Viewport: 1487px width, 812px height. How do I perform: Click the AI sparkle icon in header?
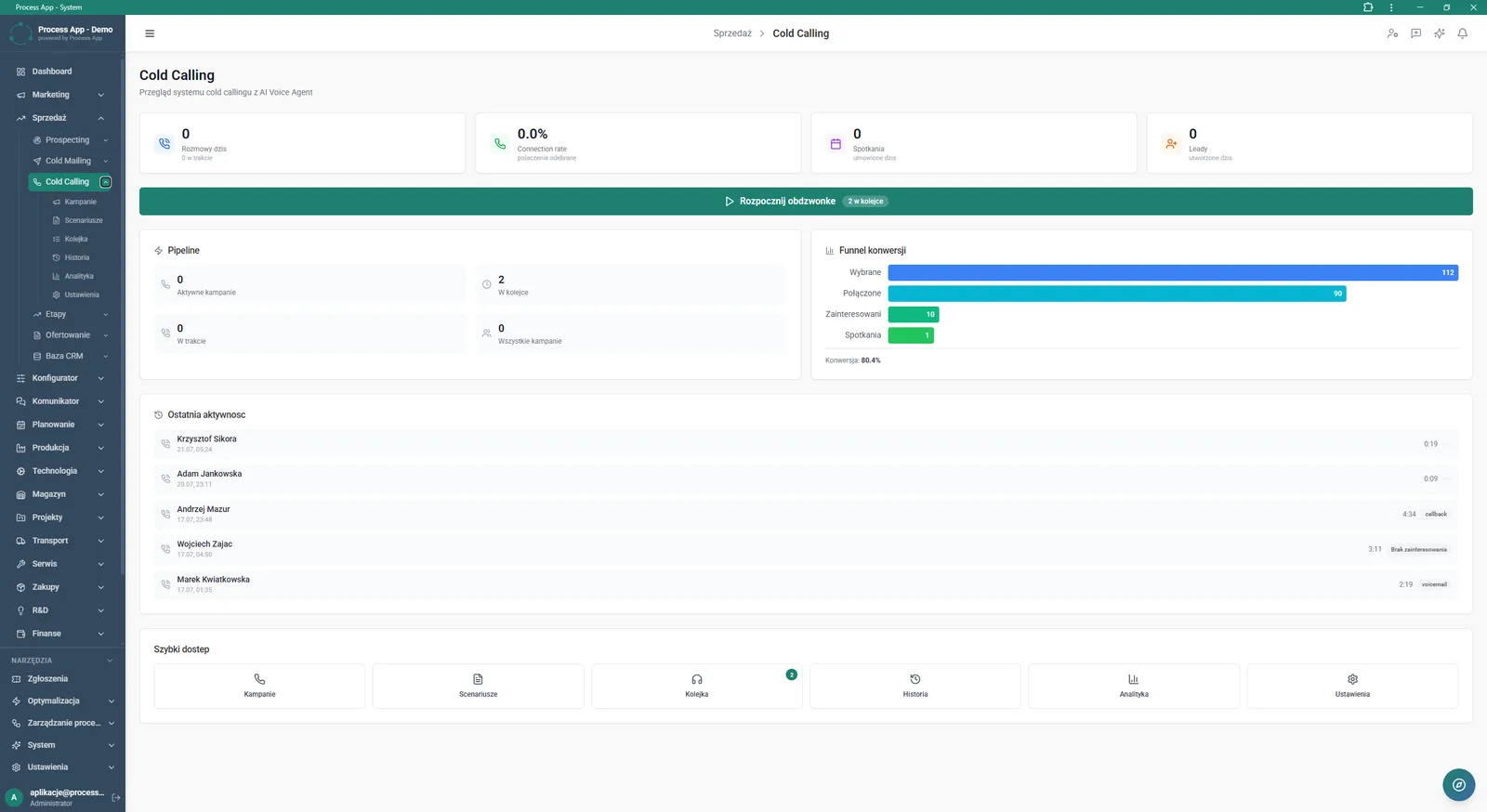pyautogui.click(x=1439, y=33)
